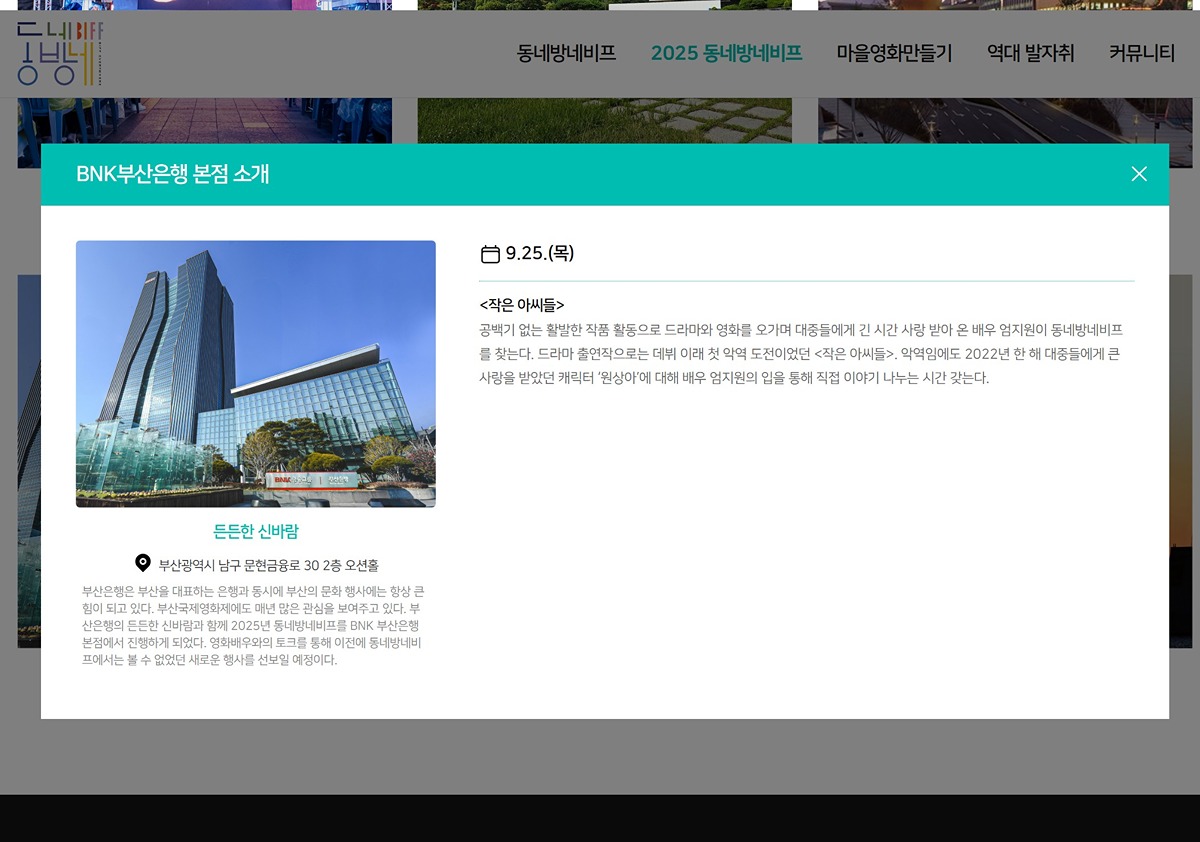Click the 동네방네 BIFF logo

coord(60,53)
